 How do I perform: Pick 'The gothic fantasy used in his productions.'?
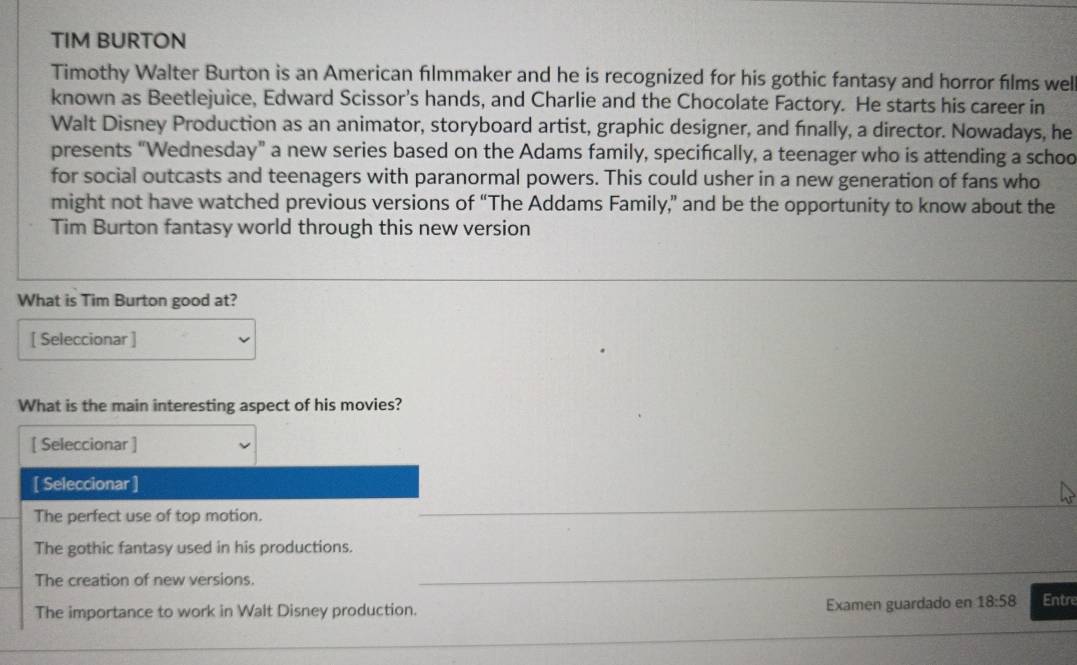tap(193, 548)
